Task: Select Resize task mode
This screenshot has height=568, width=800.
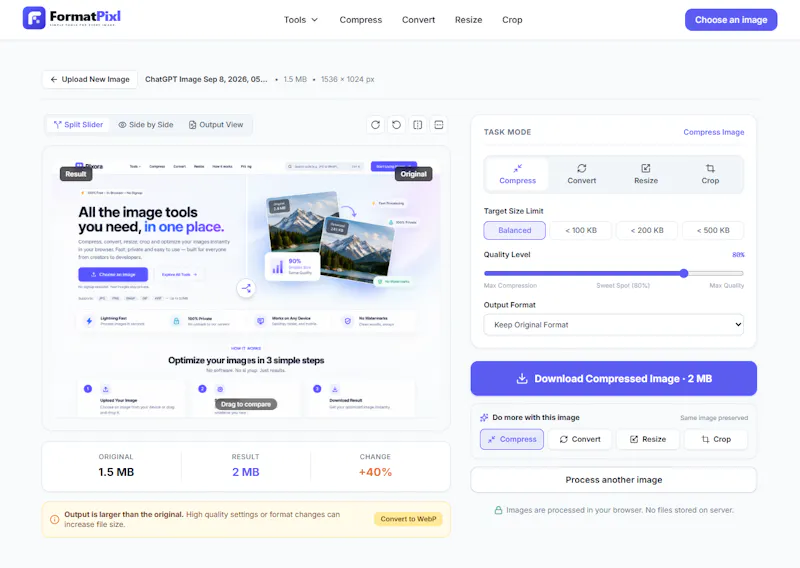Action: pos(646,174)
